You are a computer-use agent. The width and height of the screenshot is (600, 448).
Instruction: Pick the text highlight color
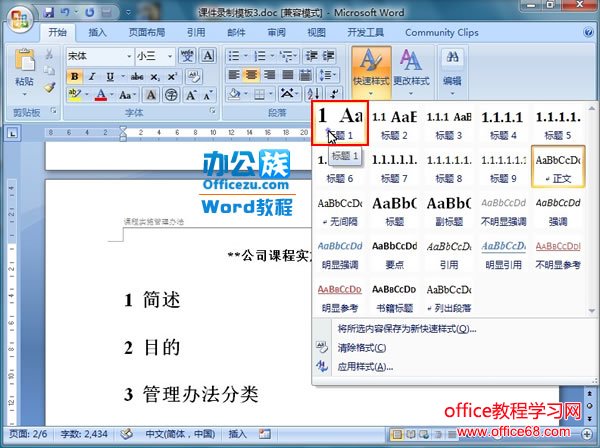click(x=75, y=94)
